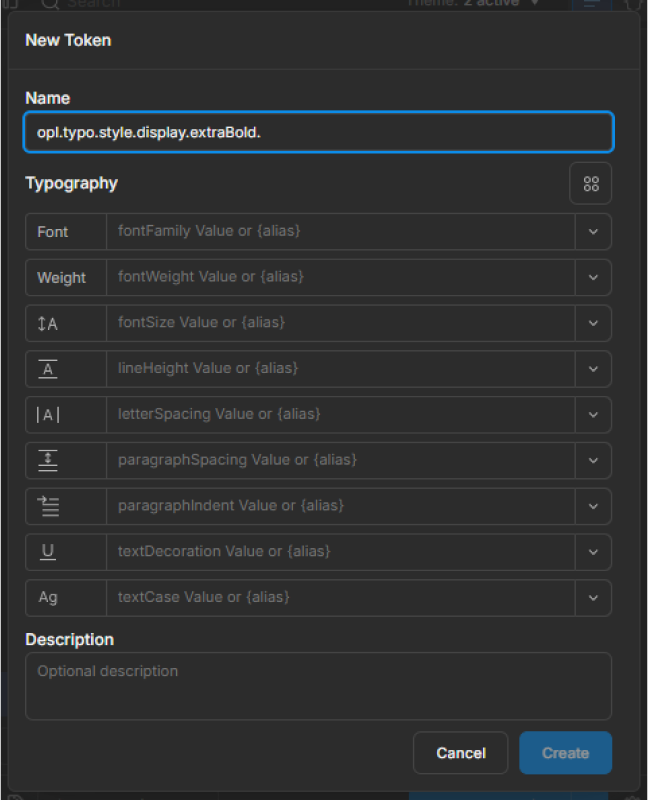Open the textDecoration value dropdown
The width and height of the screenshot is (648, 800).
pos(593,551)
